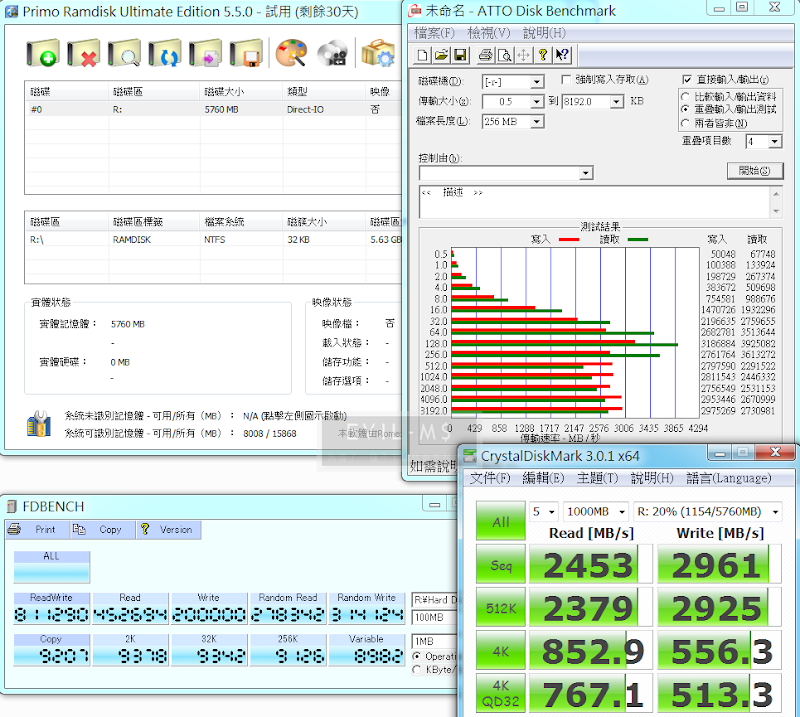Click the Start button in ATTO Disk Benchmark
This screenshot has height=717, width=800.
[755, 170]
